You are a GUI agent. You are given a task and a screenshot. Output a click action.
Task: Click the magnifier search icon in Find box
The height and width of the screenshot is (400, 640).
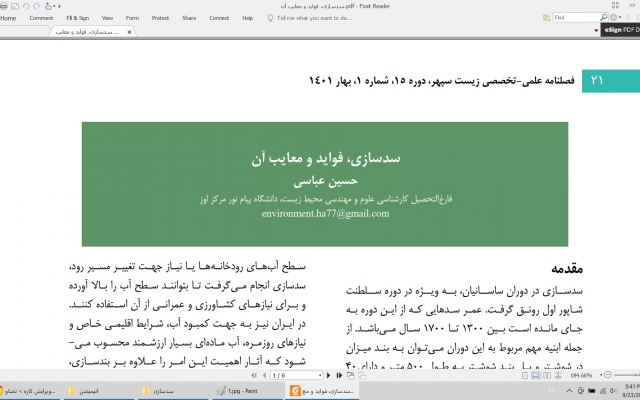click(x=604, y=17)
